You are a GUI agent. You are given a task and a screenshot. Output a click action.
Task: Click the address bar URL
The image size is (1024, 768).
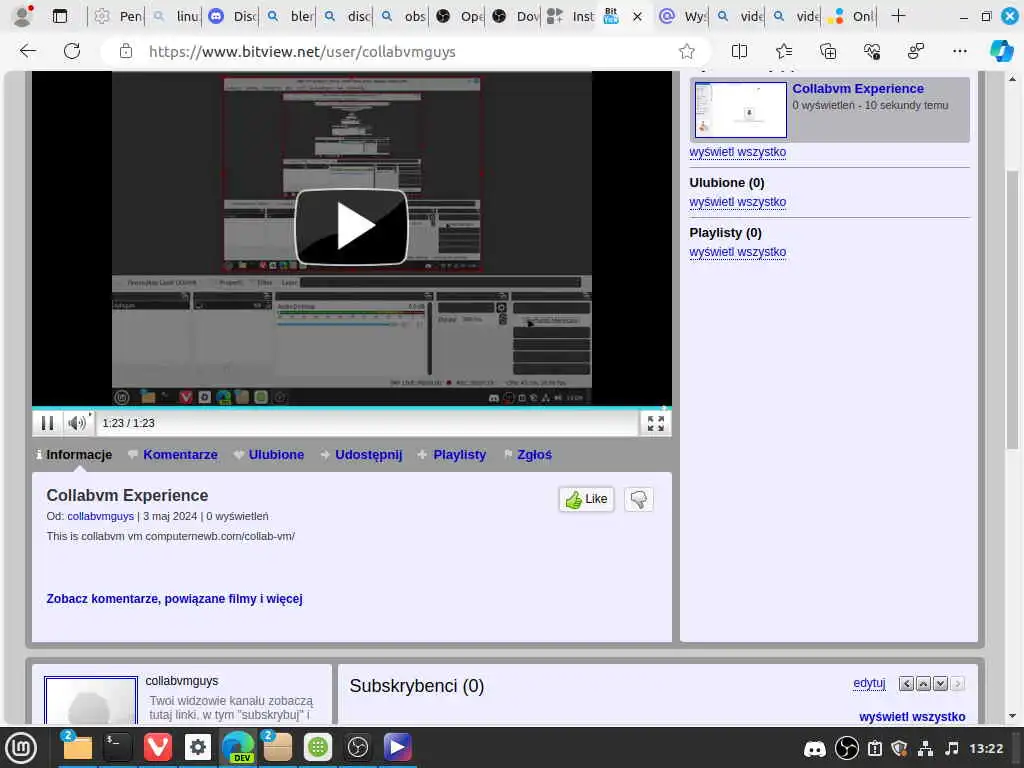[302, 52]
